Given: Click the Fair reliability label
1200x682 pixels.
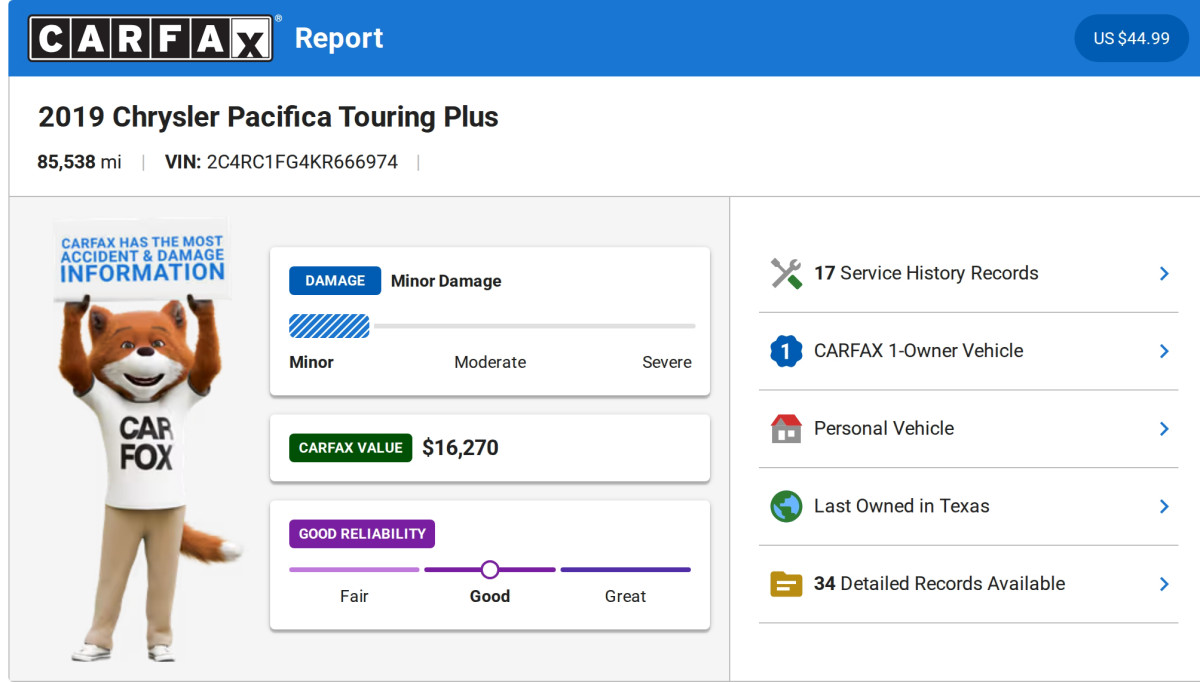Looking at the screenshot, I should point(354,596).
